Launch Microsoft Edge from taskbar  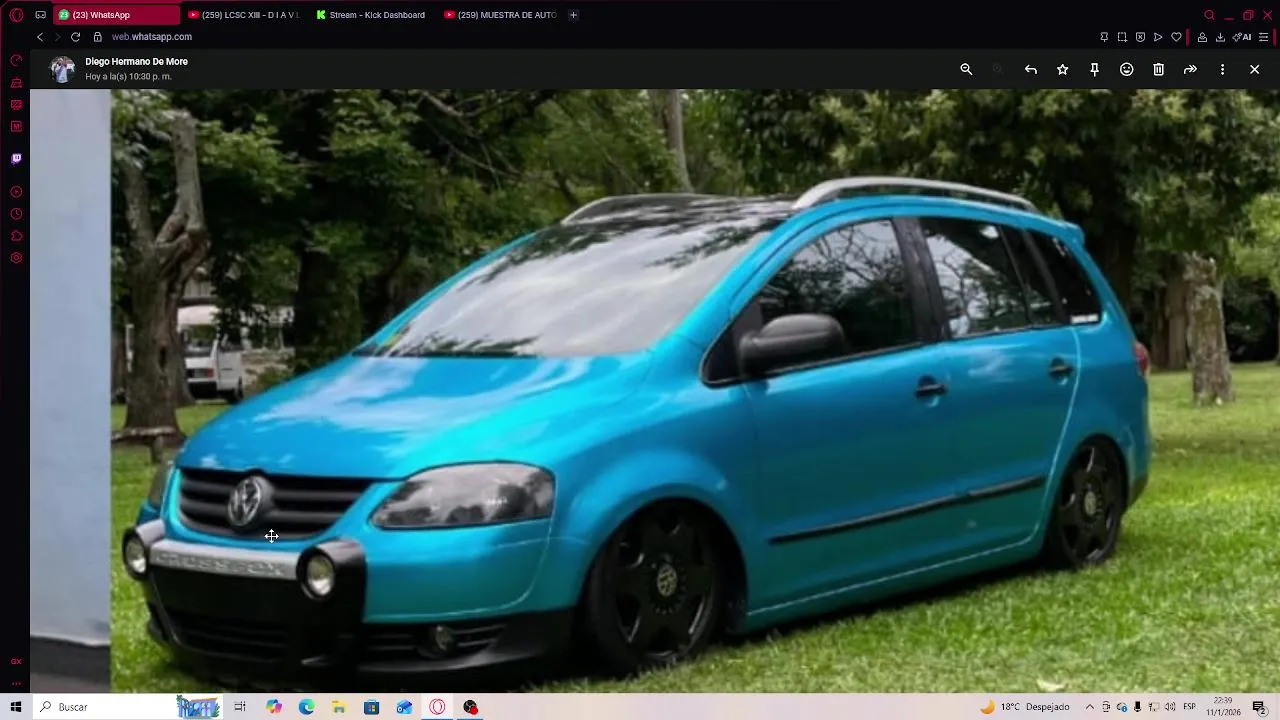pos(306,707)
